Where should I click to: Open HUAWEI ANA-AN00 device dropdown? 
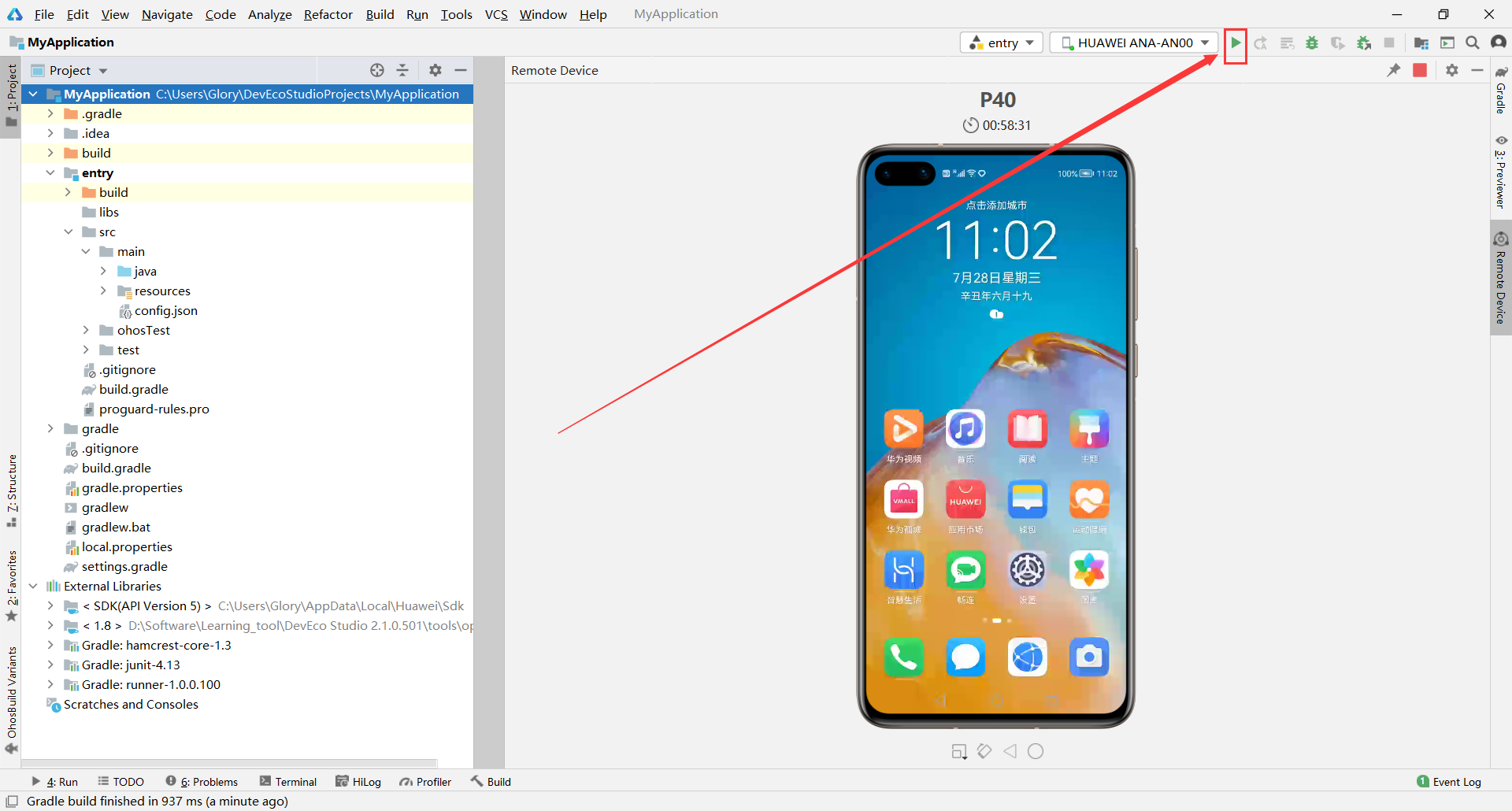pos(1134,43)
